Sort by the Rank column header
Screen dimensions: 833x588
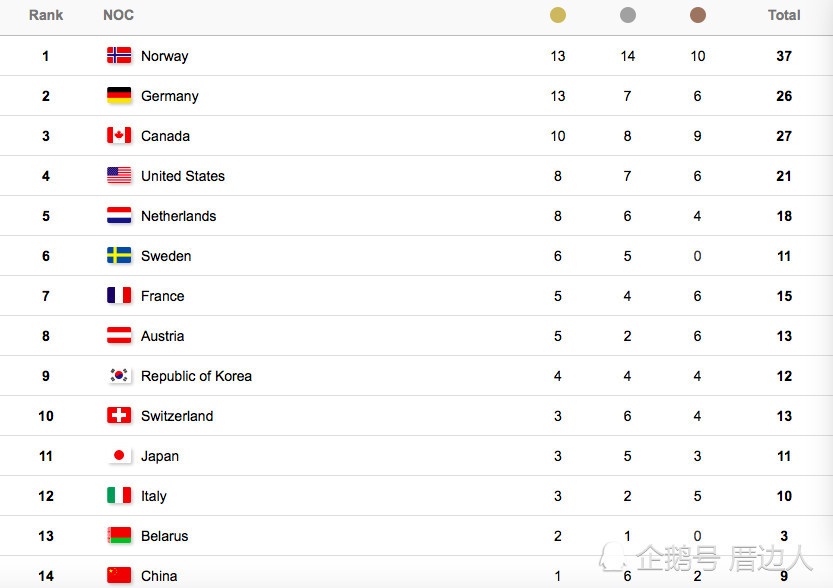pyautogui.click(x=46, y=15)
